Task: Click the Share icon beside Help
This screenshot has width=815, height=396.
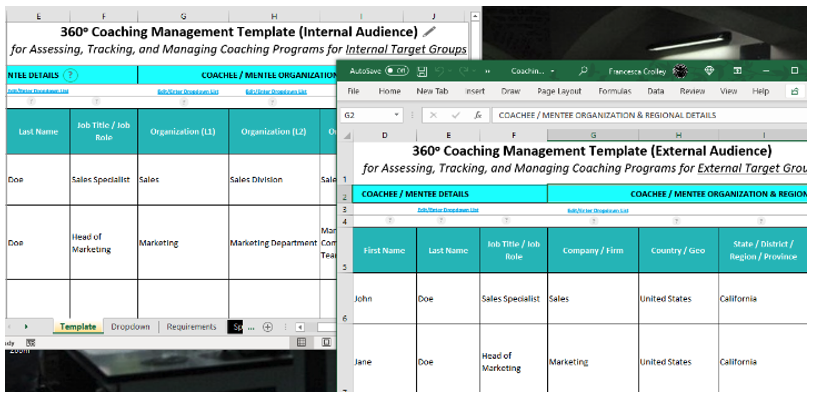Action: coord(795,91)
